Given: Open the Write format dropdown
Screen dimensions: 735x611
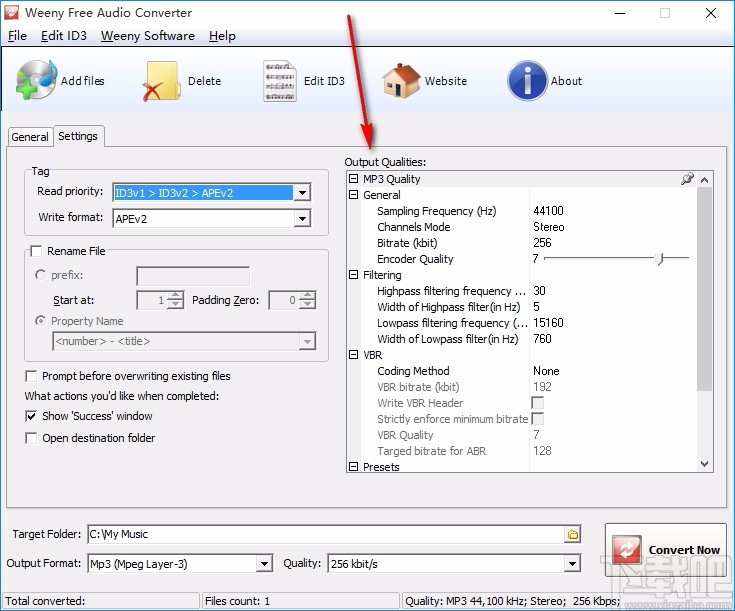Looking at the screenshot, I should coord(302,218).
